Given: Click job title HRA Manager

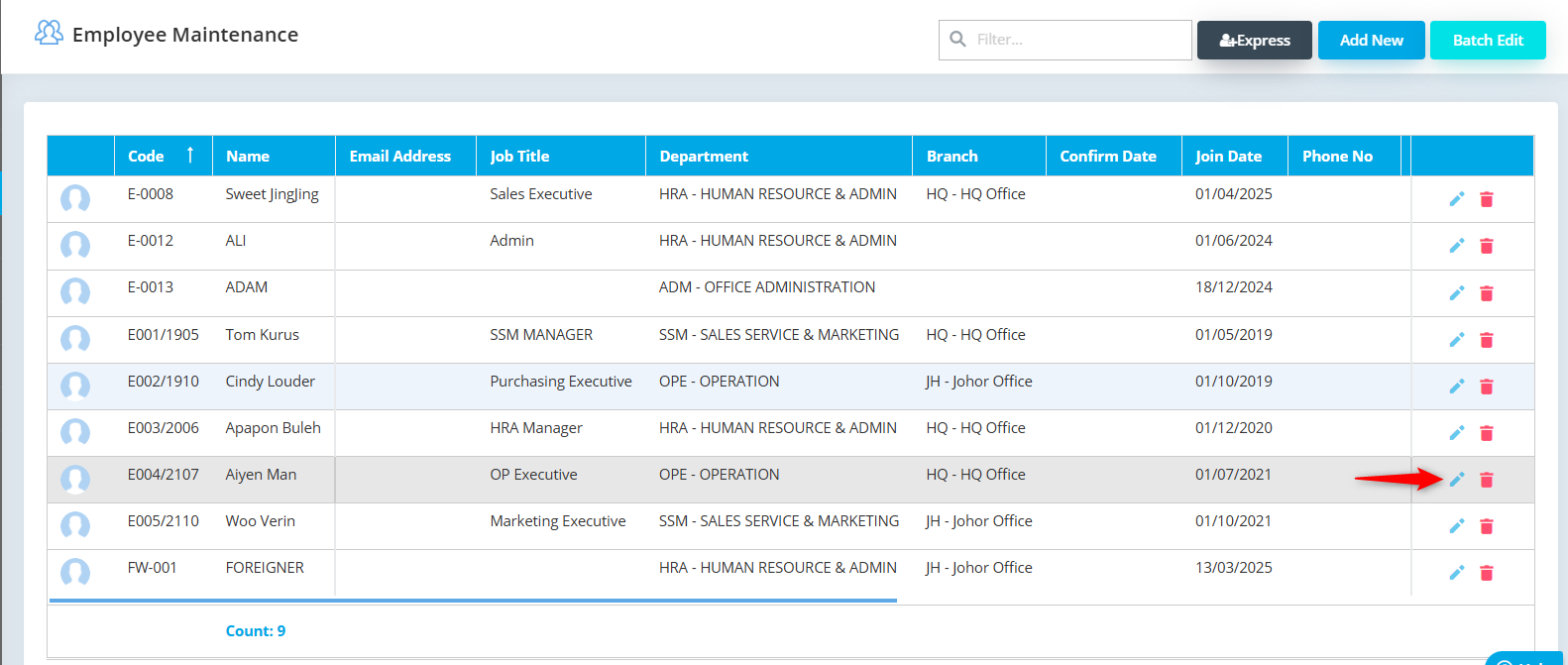Looking at the screenshot, I should (536, 428).
